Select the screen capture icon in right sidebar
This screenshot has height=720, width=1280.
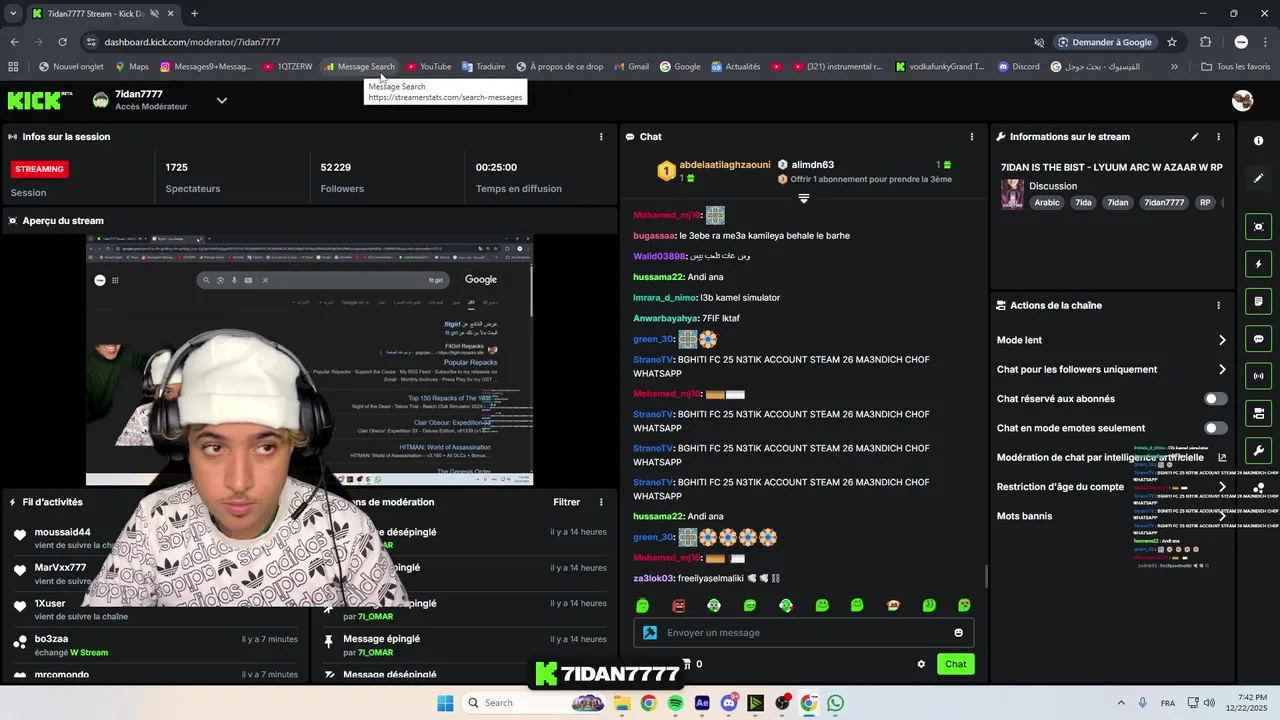point(1258,227)
